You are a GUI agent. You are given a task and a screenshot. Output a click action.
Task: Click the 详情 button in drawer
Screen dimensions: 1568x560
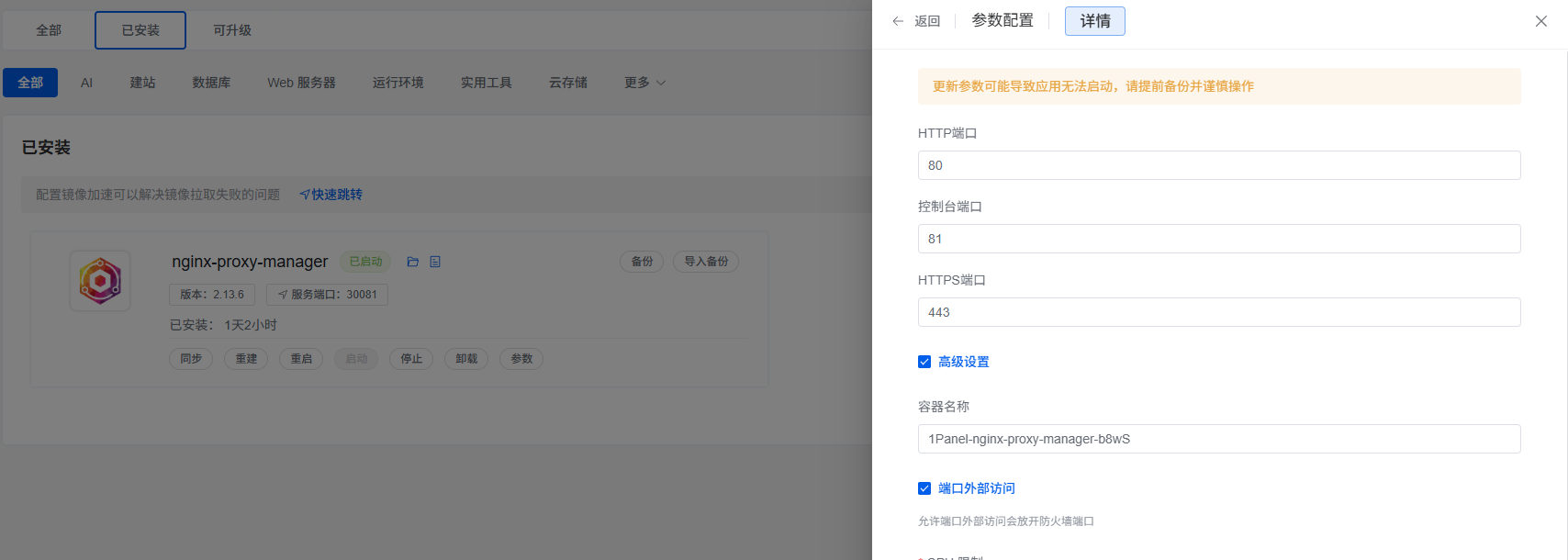click(1095, 21)
